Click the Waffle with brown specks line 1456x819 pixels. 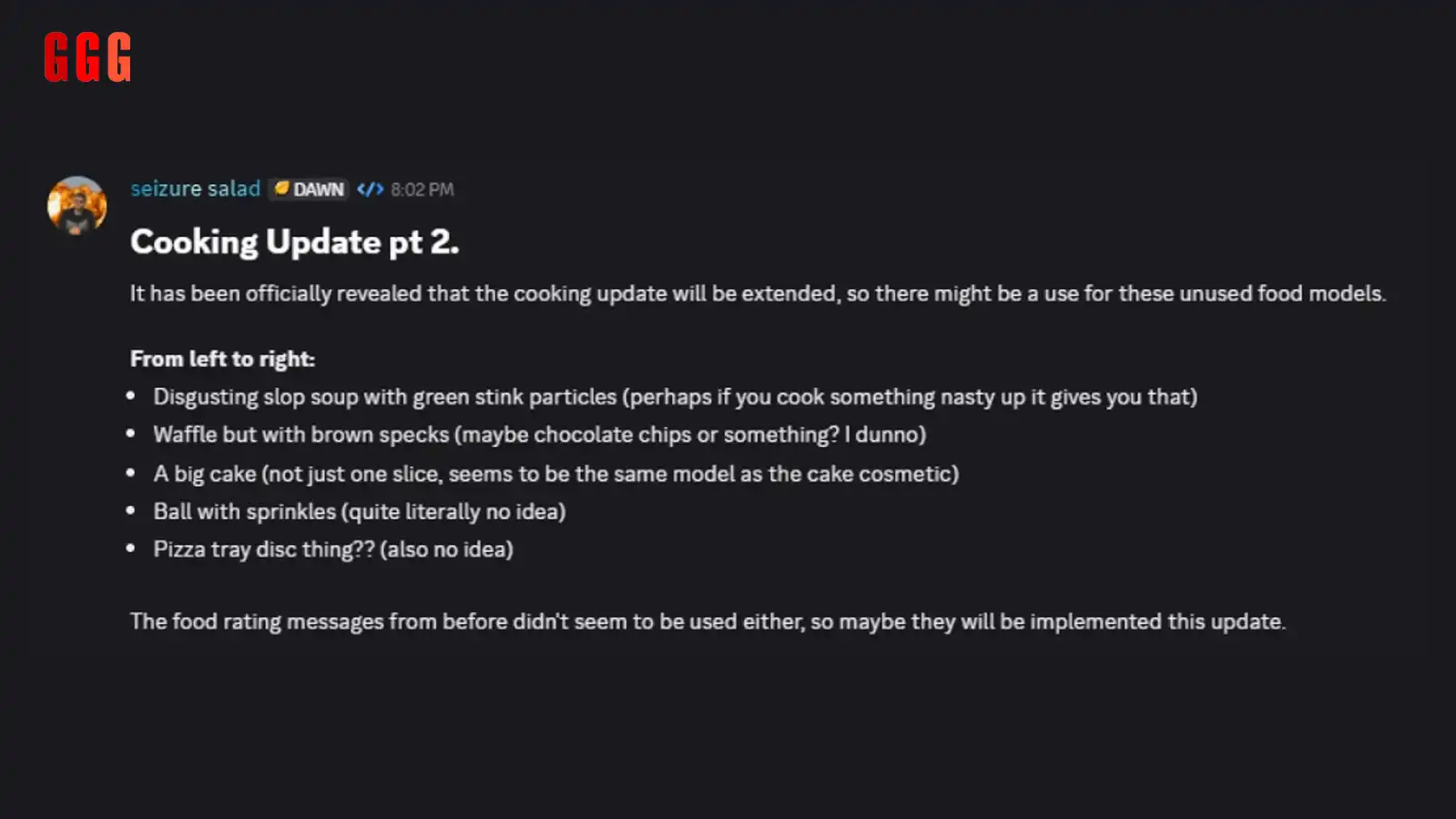tap(539, 435)
